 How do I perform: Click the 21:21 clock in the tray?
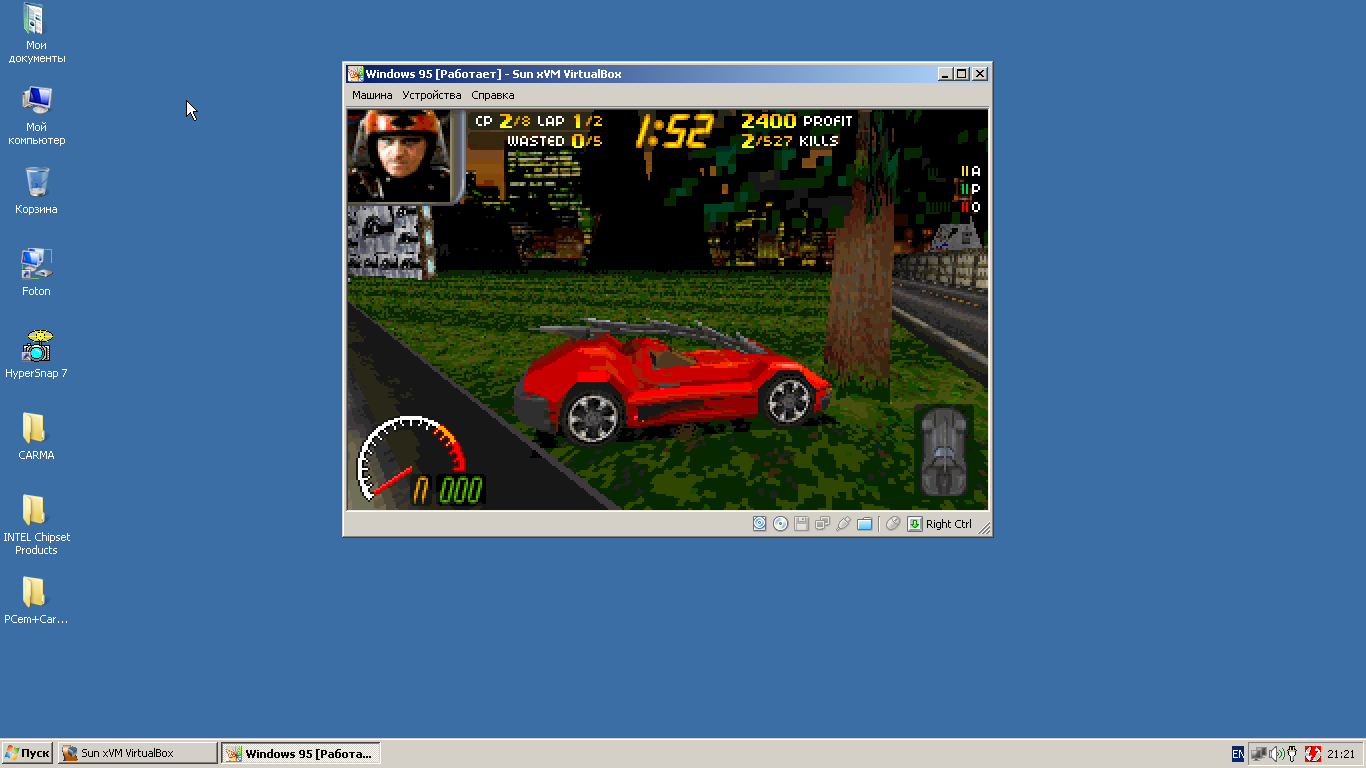pos(1341,754)
